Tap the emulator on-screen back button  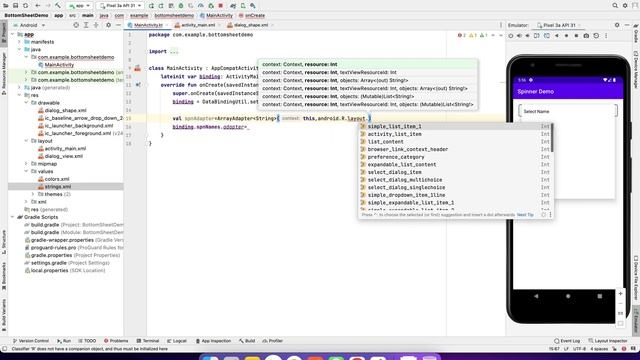click(536, 296)
